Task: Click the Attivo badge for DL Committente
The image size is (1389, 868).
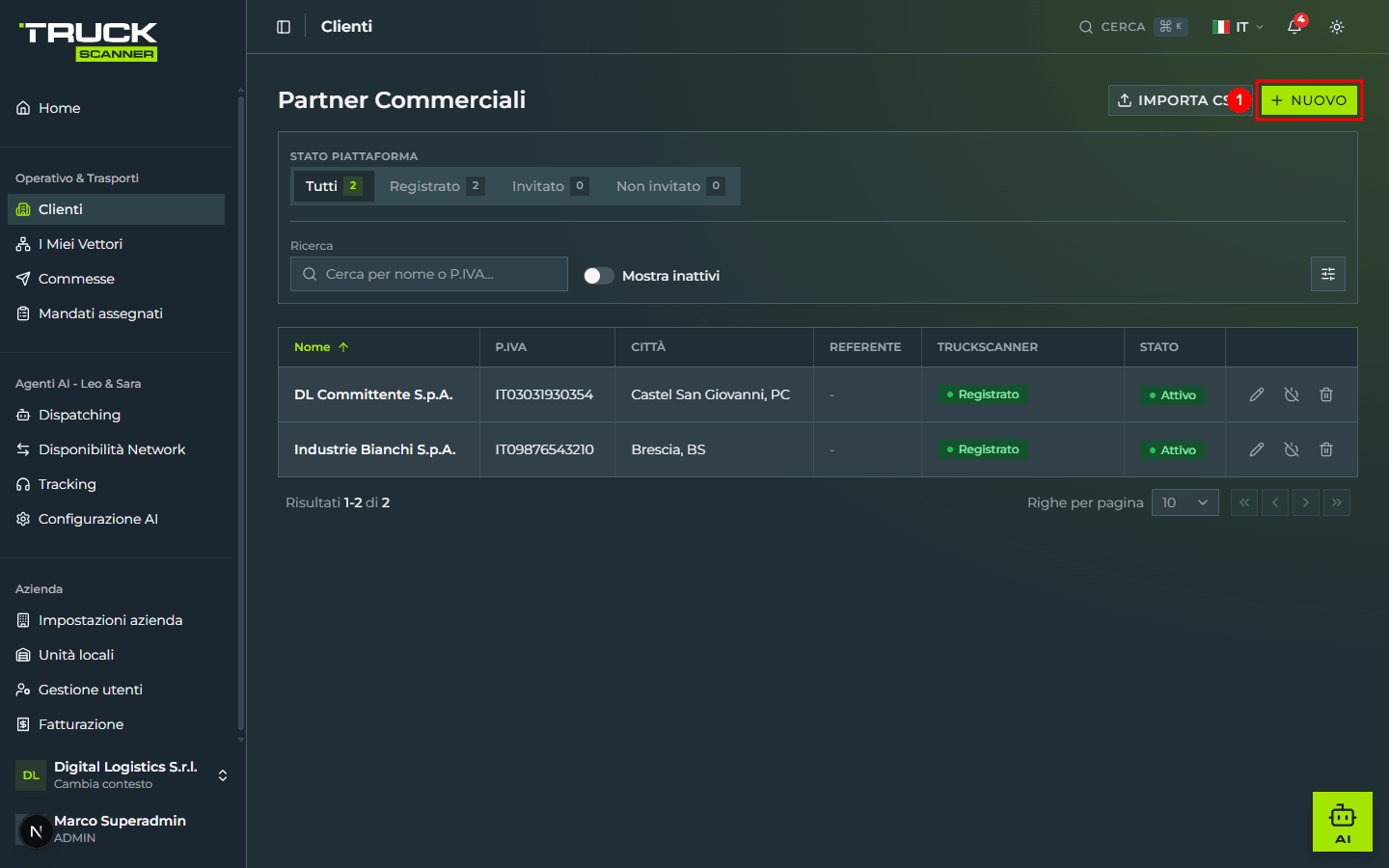Action: [x=1173, y=395]
